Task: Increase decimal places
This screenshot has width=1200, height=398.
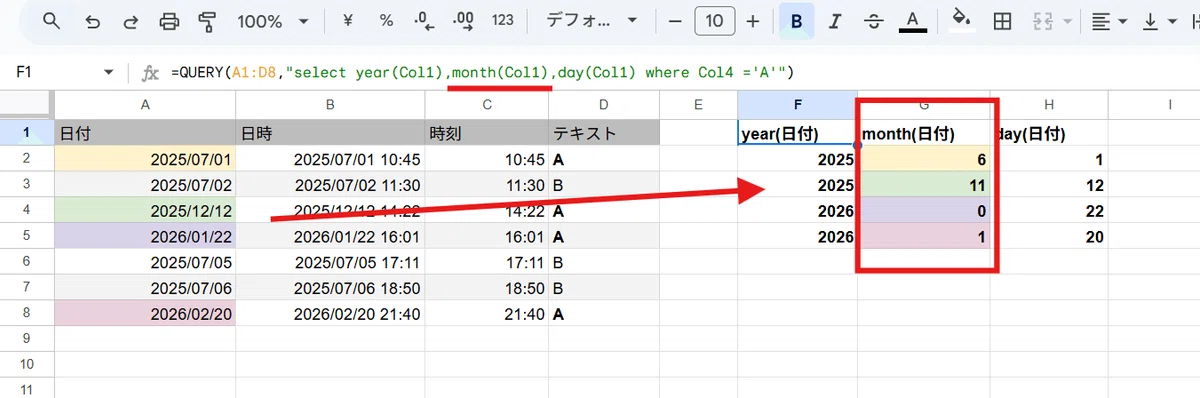Action: click(x=463, y=21)
